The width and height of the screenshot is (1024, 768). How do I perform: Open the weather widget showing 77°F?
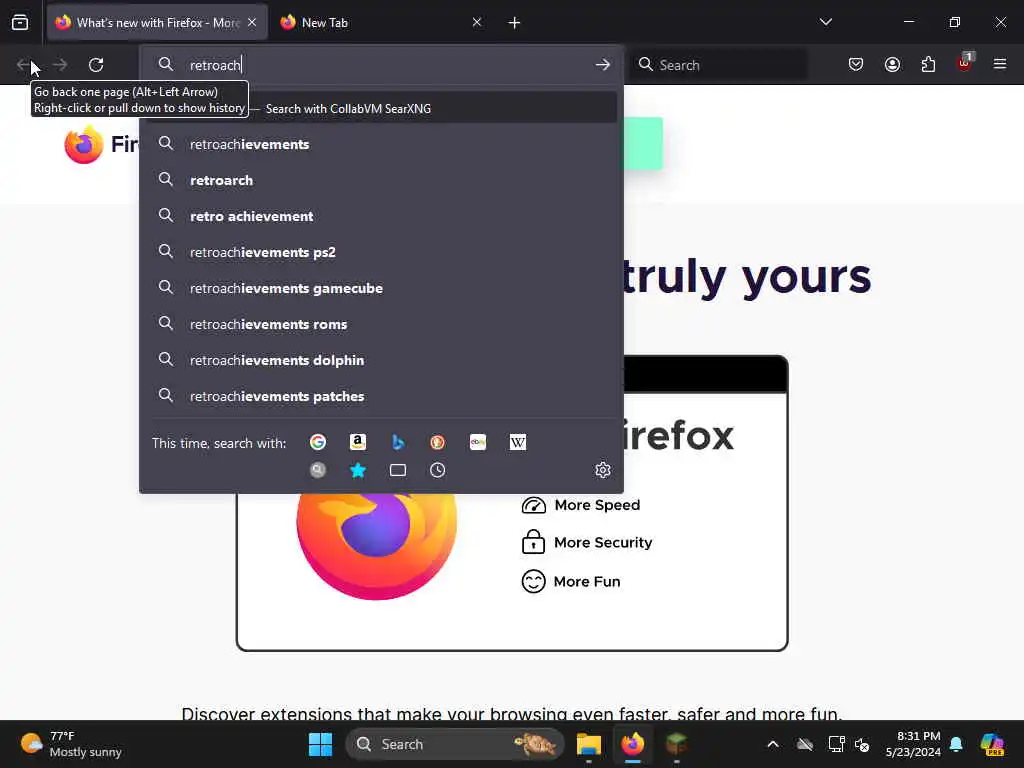pyautogui.click(x=71, y=744)
